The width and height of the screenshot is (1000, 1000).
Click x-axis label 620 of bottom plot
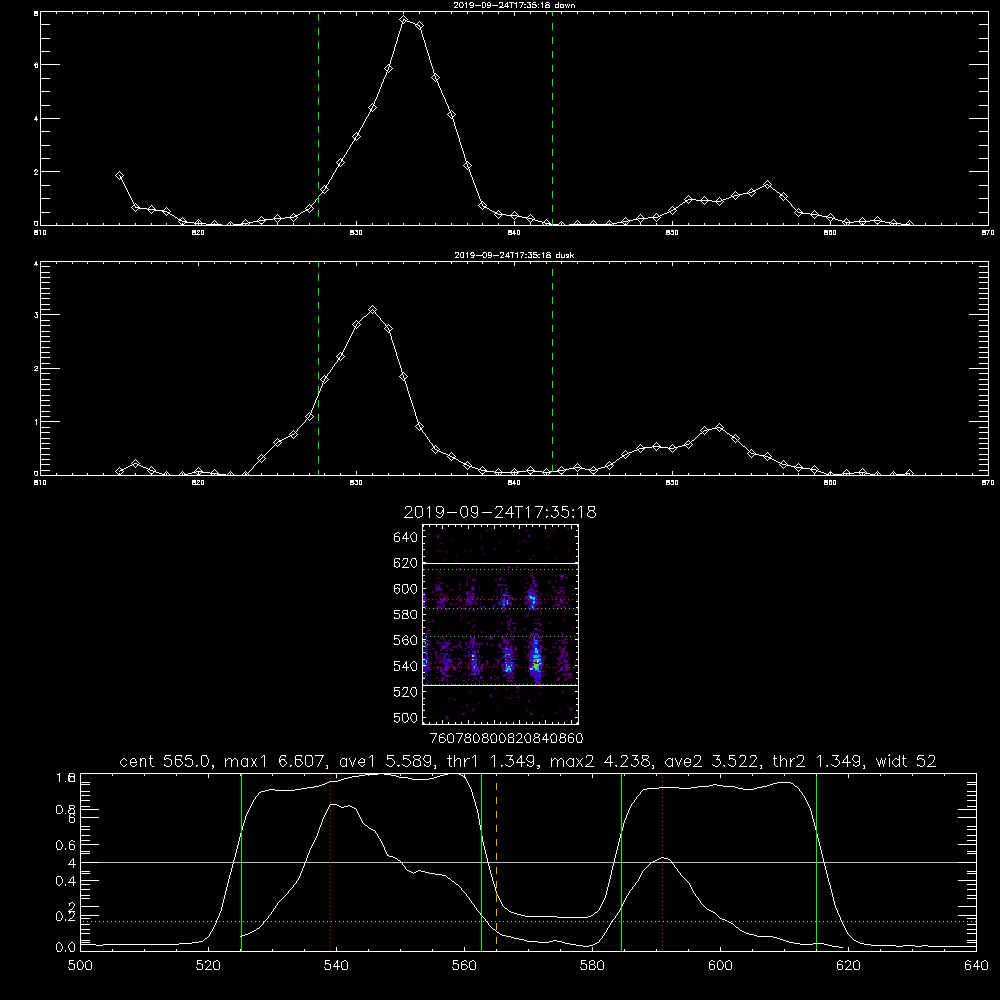[x=848, y=966]
